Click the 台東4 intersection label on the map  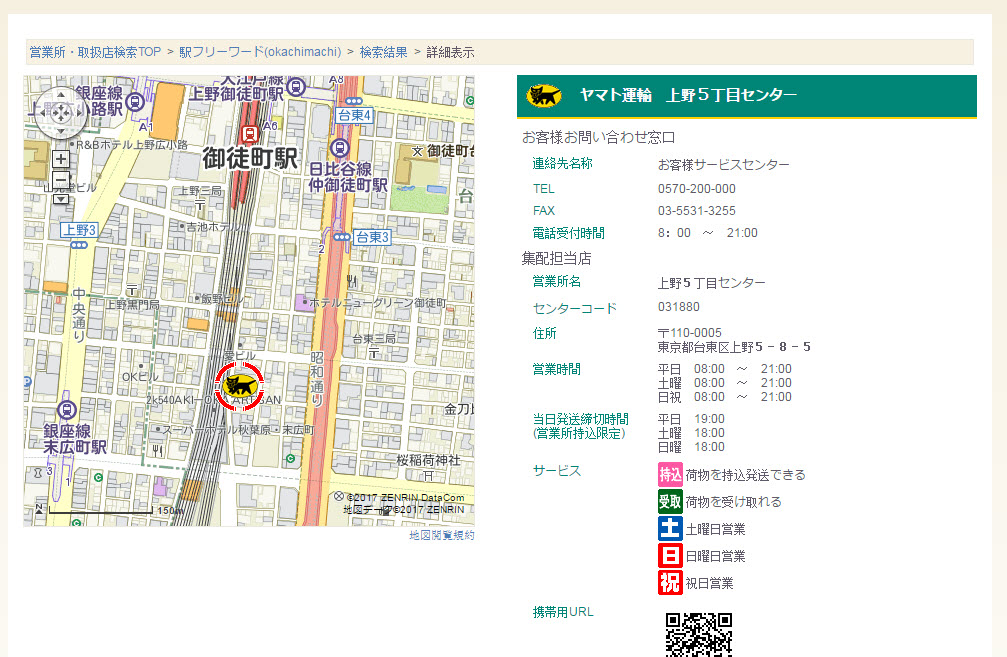[355, 116]
